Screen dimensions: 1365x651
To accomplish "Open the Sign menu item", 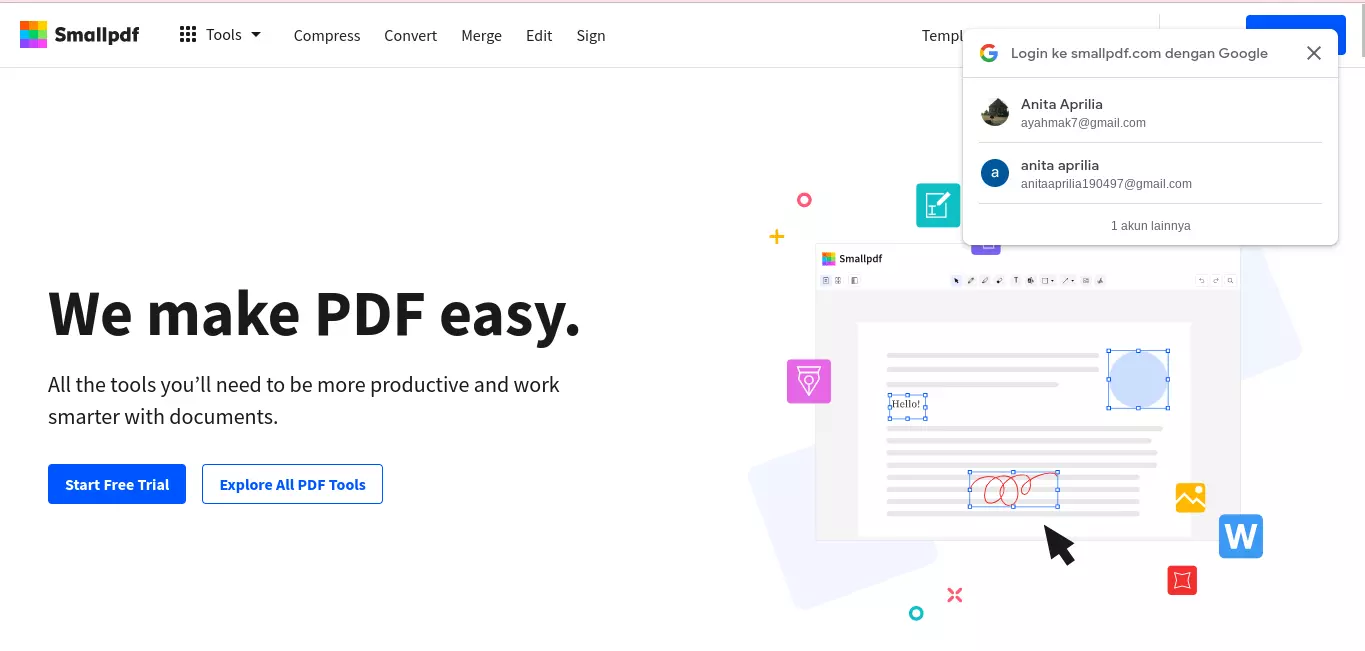I will click(x=591, y=35).
